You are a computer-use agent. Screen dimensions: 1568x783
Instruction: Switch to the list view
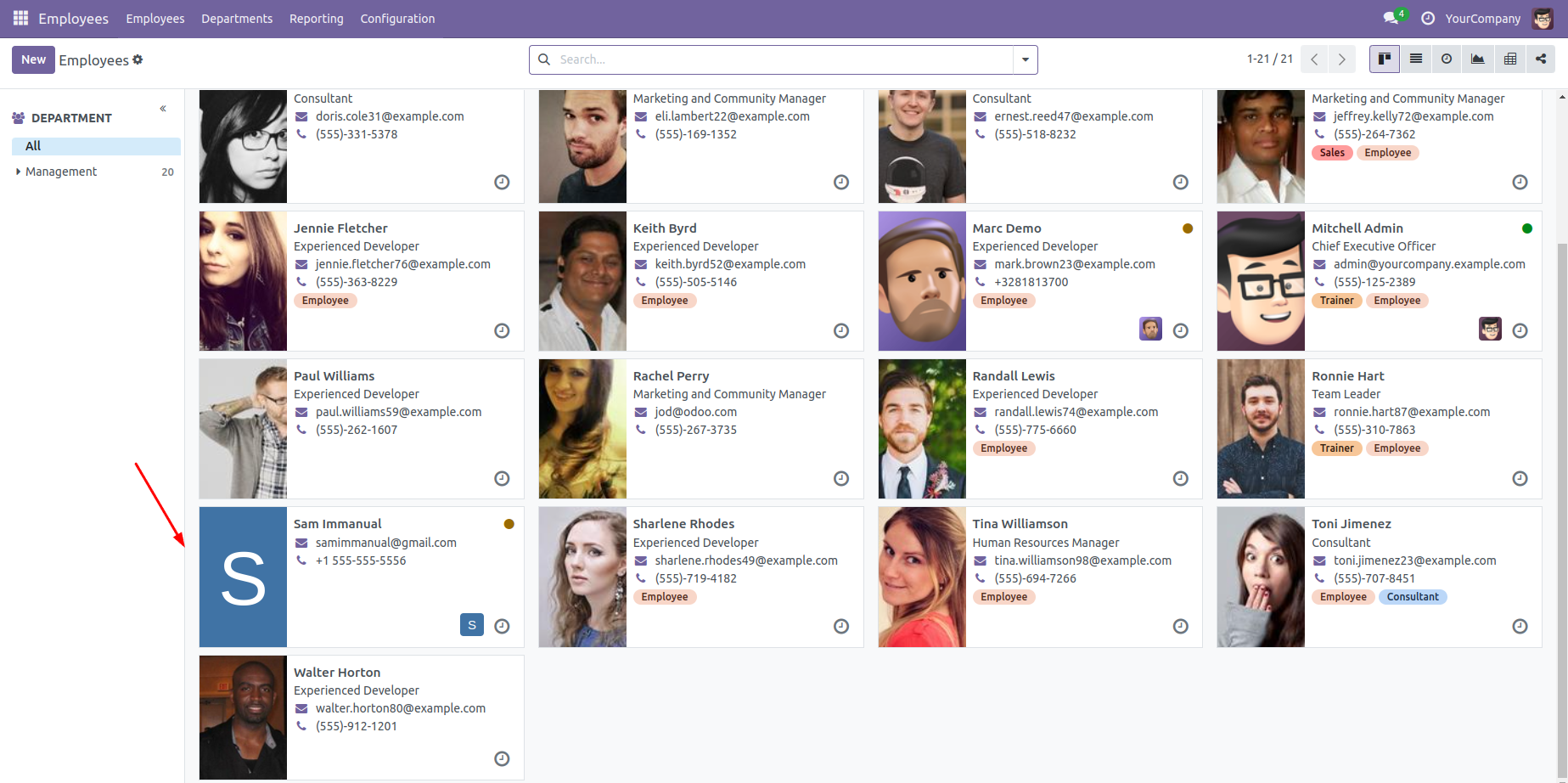coord(1415,59)
